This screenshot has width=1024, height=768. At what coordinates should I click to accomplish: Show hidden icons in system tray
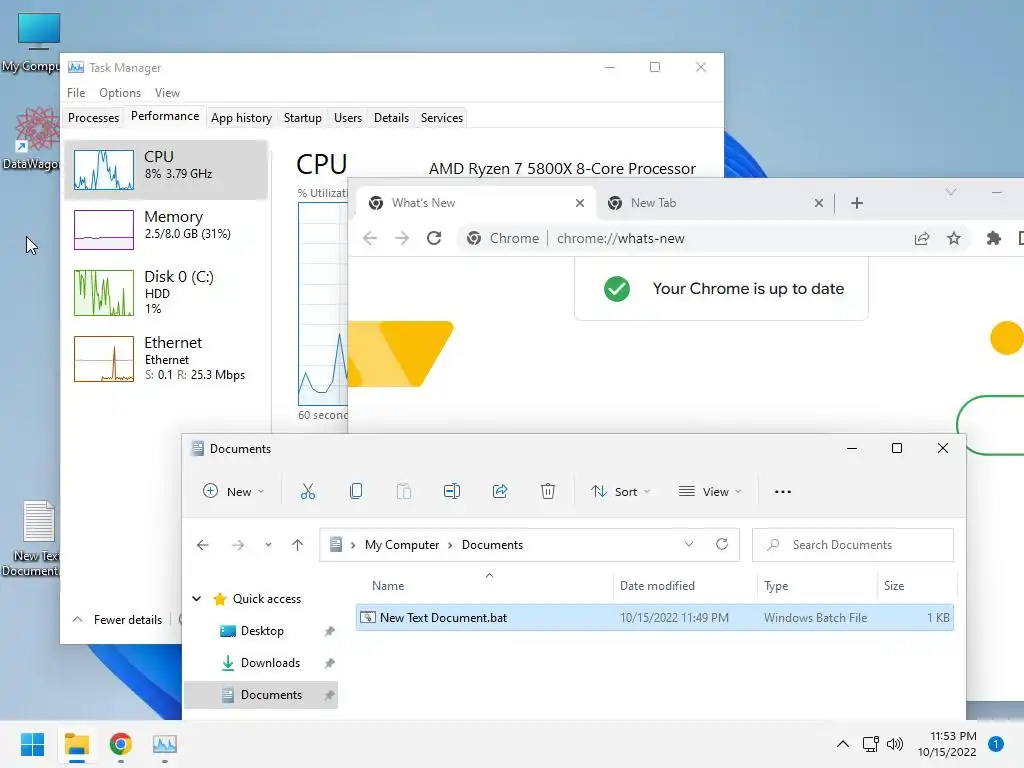point(843,744)
